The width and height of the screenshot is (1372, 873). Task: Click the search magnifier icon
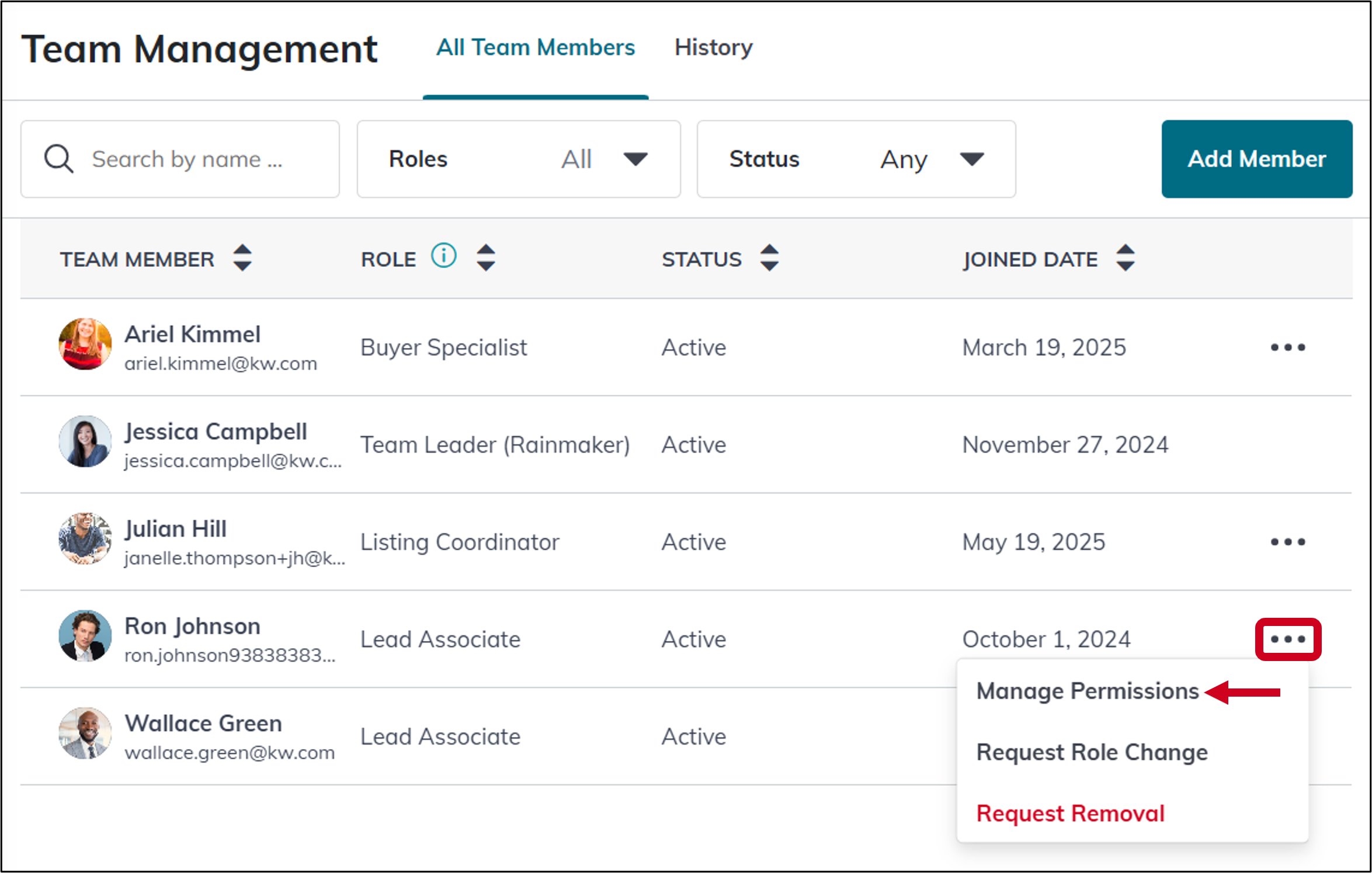[x=59, y=159]
